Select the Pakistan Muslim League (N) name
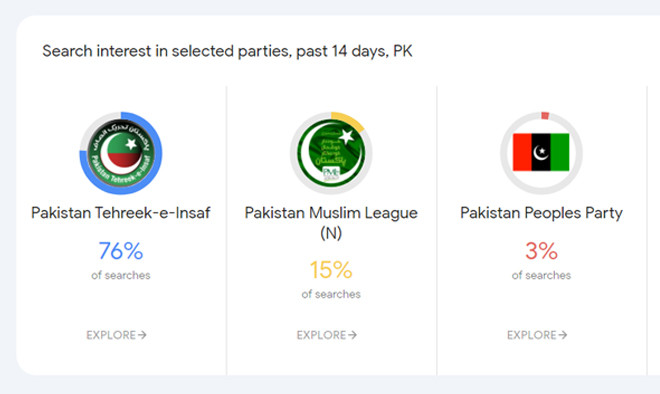 331,223
